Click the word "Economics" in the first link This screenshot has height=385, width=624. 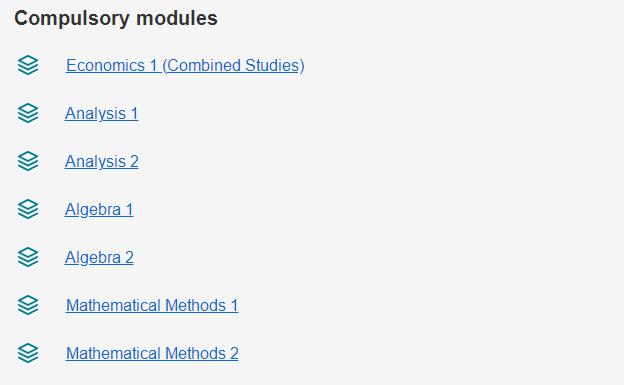point(105,66)
